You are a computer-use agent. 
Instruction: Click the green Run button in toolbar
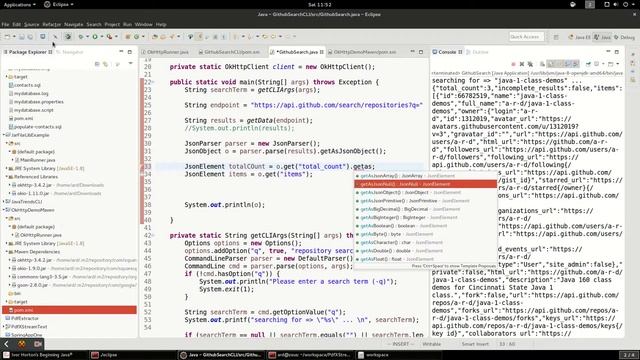click(x=95, y=37)
